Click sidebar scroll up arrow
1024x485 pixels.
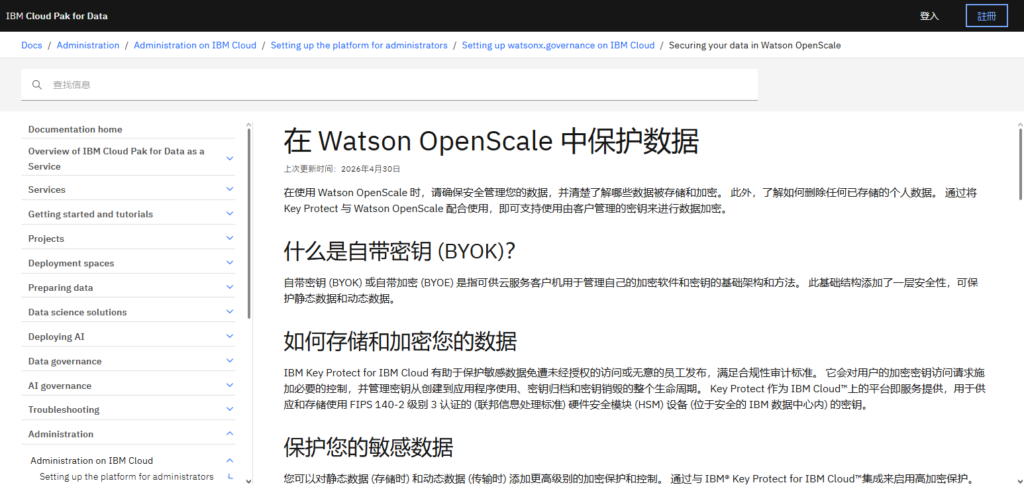249,124
